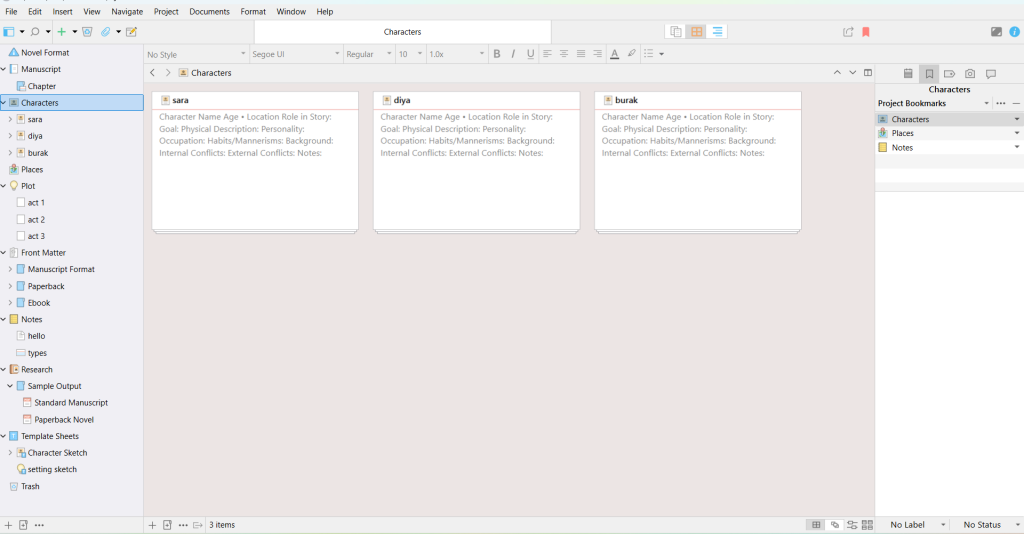Screen dimensions: 1024x534
Task: Open the Inspector Snapshots camera tab
Action: pyautogui.click(x=970, y=74)
